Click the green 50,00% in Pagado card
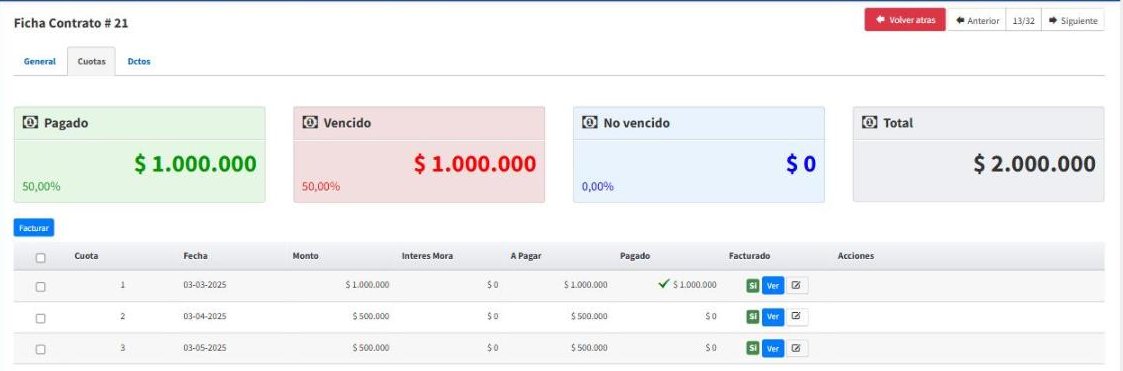The image size is (1123, 371). click(x=42, y=187)
